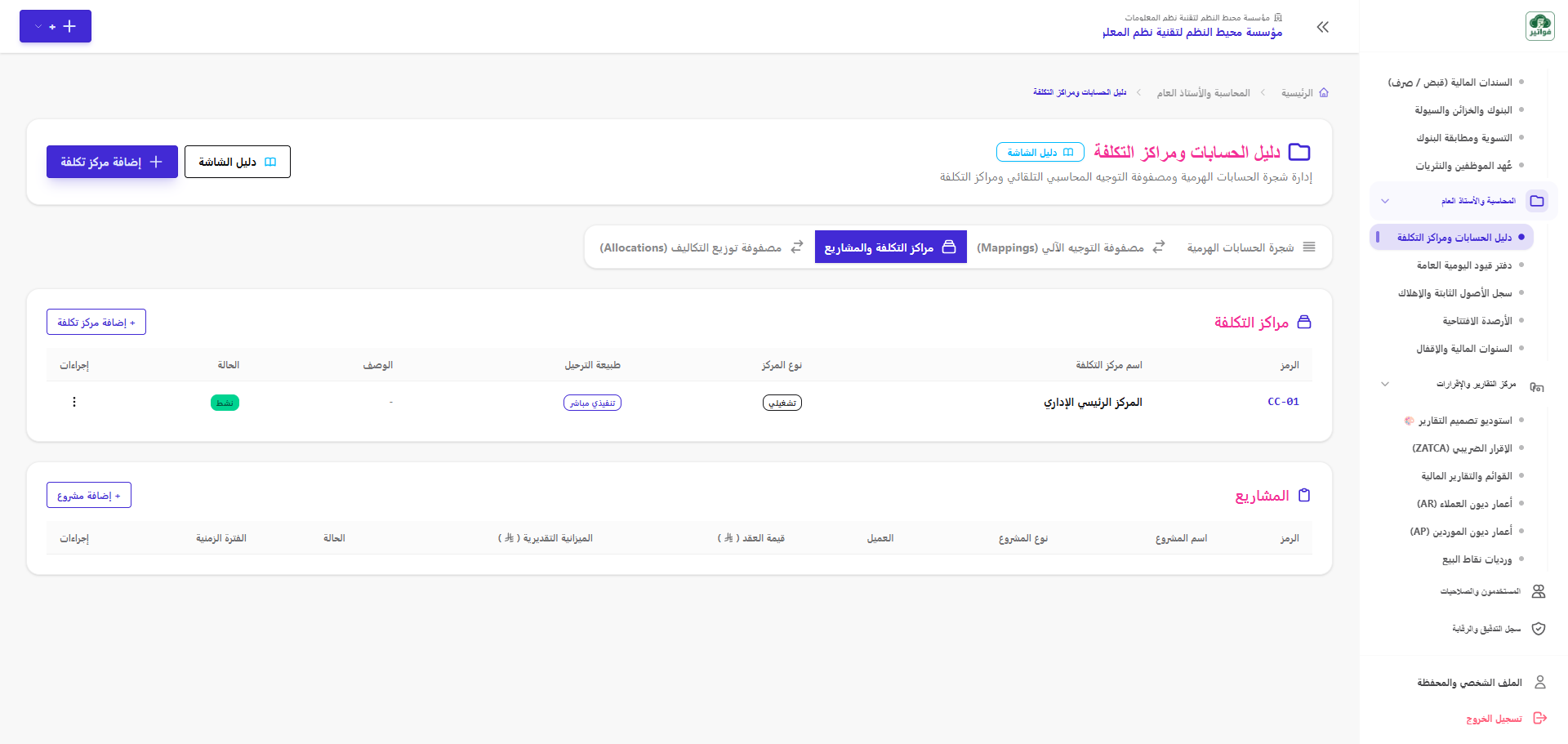Click the home icon in breadcrumb

1324,93
